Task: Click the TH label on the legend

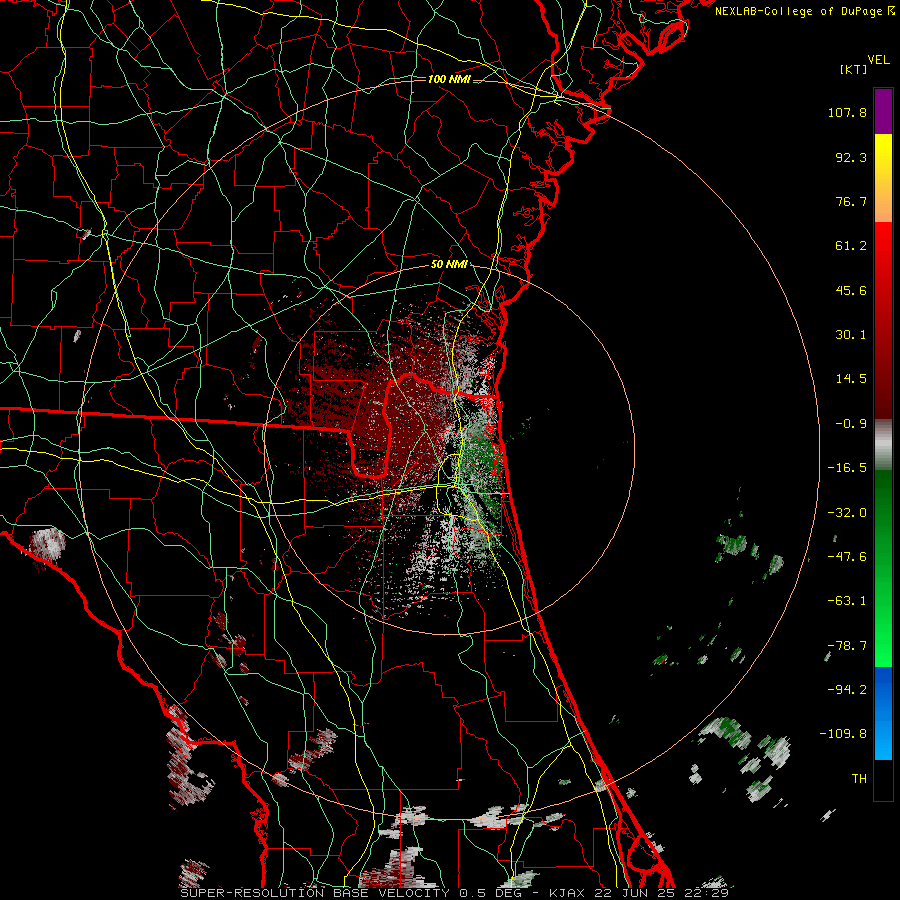Action: click(x=859, y=779)
